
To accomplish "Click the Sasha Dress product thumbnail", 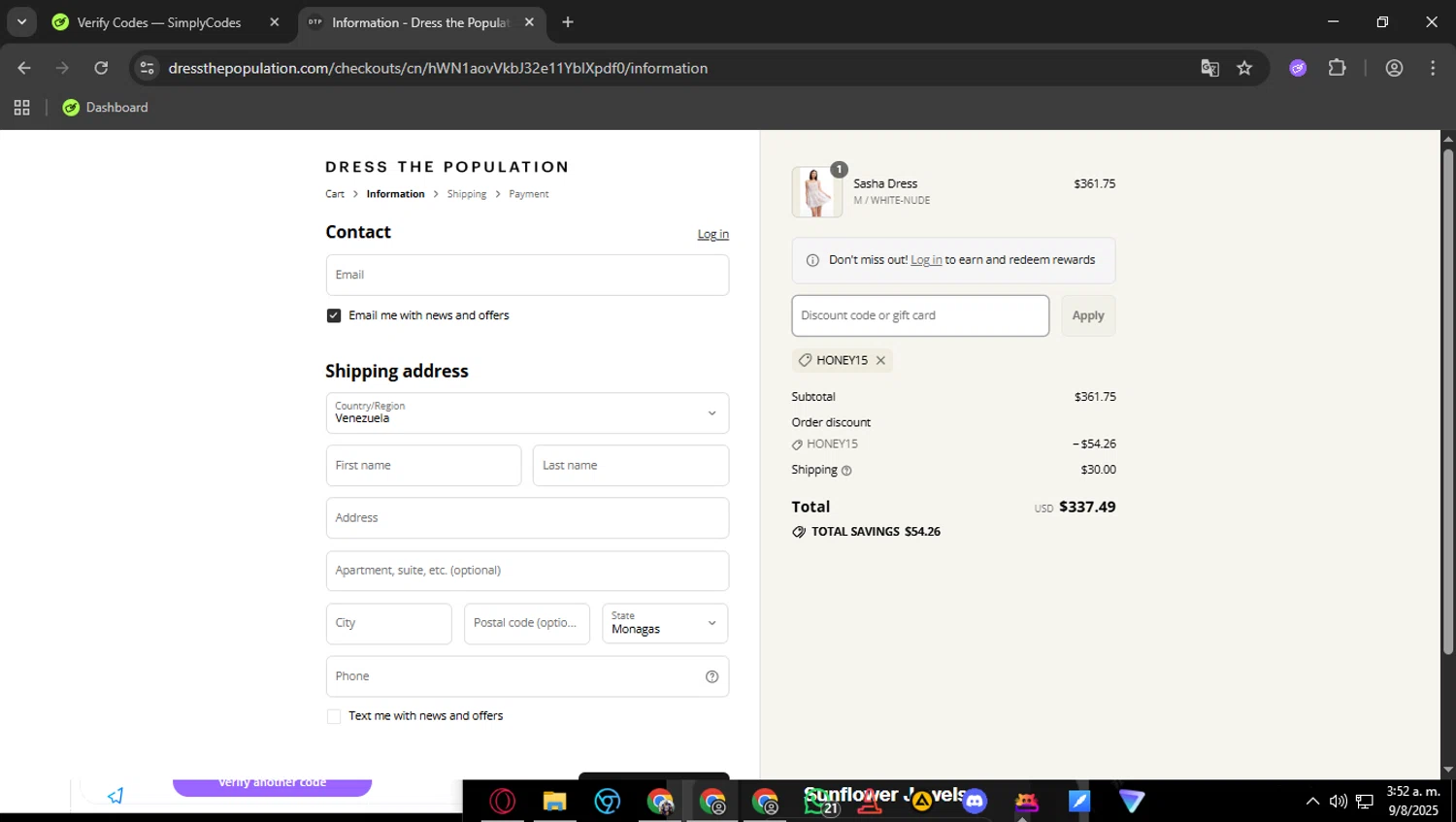I will tap(816, 191).
